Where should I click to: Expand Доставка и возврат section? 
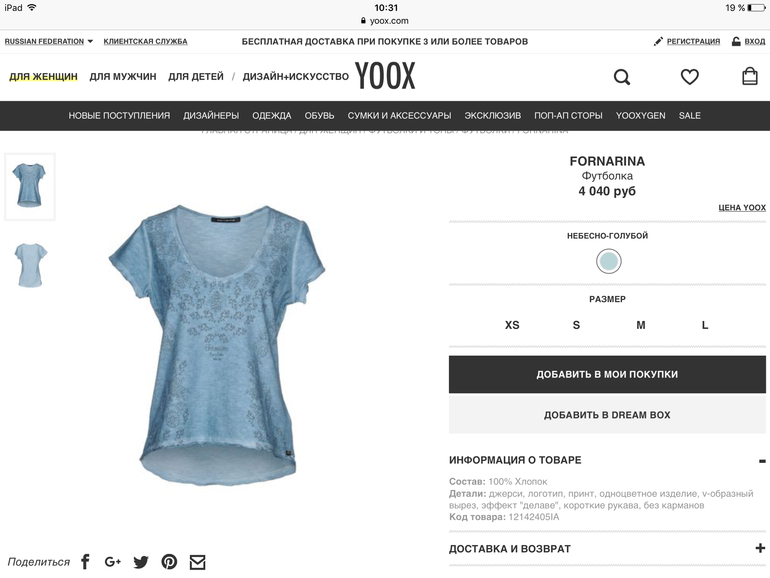(x=761, y=548)
